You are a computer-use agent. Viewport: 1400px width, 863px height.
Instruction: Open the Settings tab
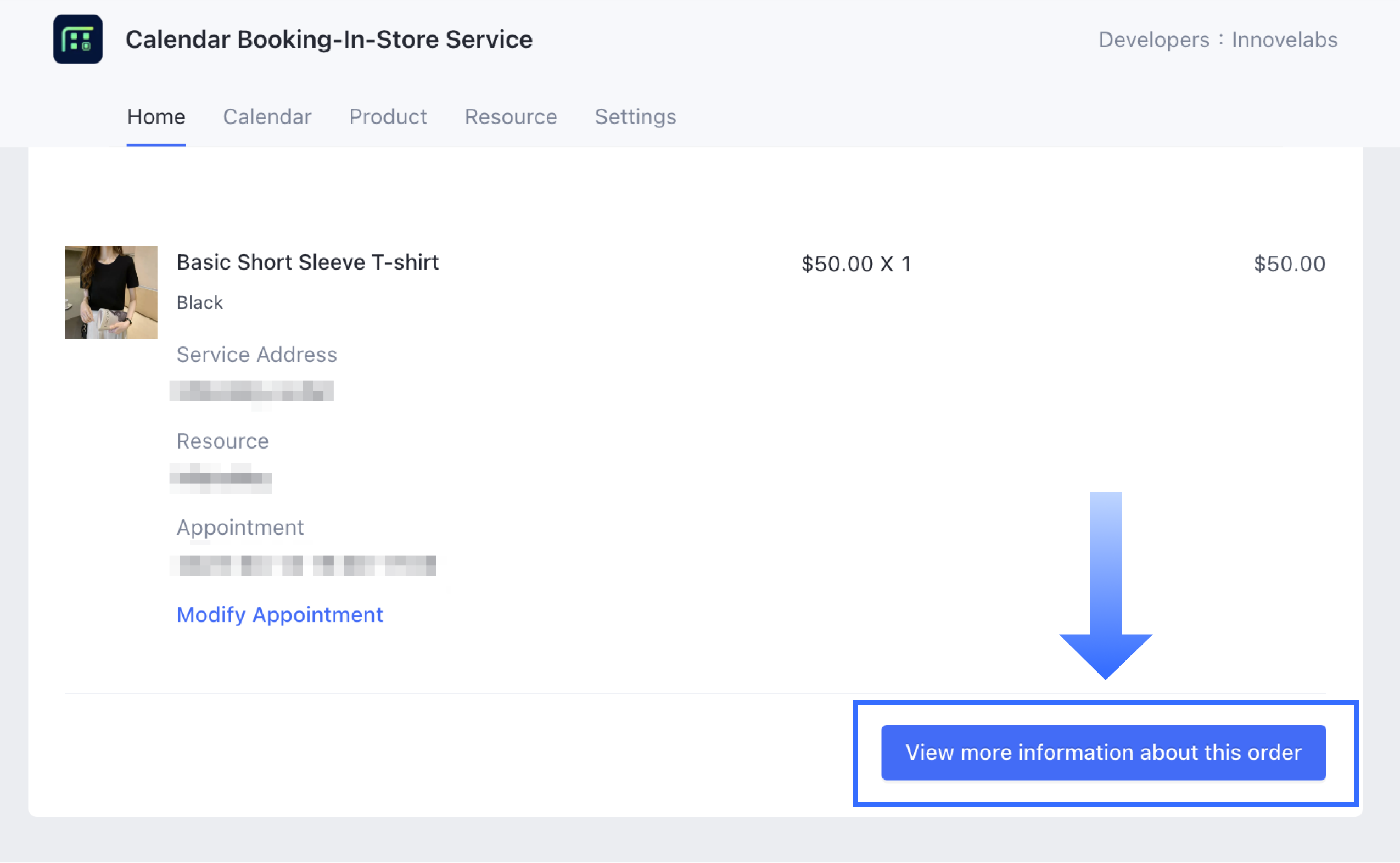click(635, 117)
